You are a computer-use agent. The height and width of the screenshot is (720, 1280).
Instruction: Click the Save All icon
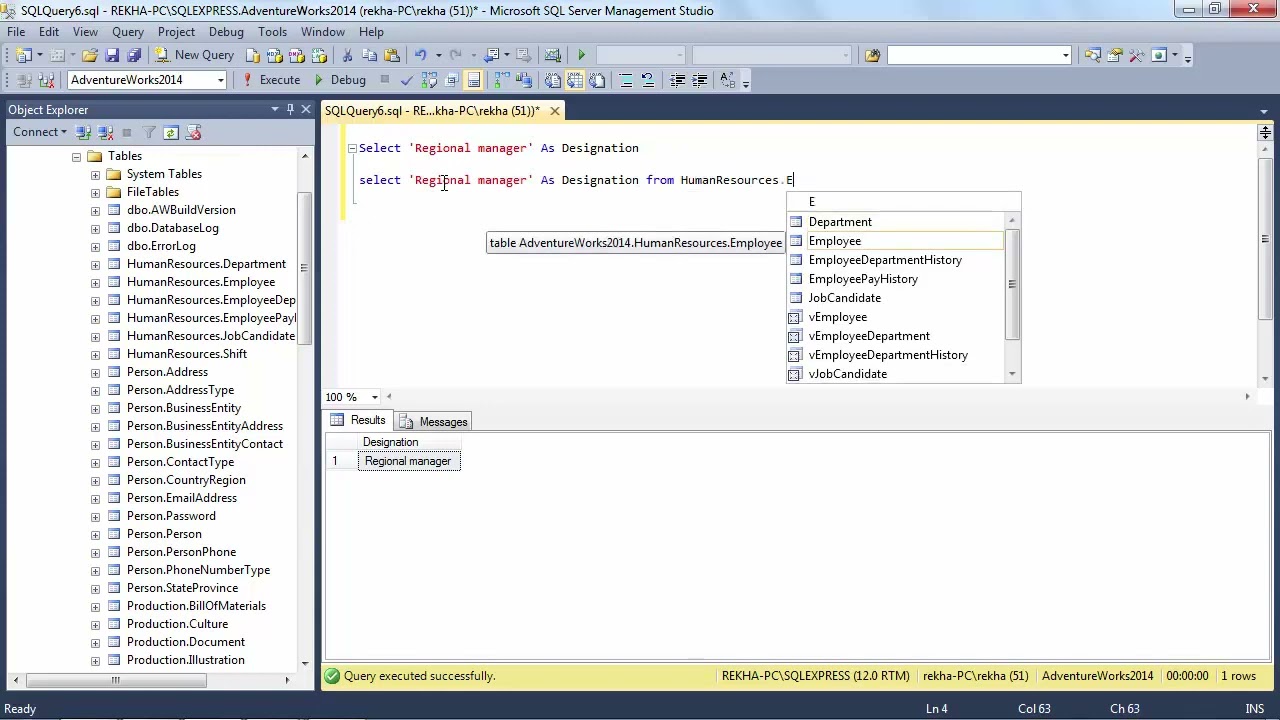coord(134,55)
